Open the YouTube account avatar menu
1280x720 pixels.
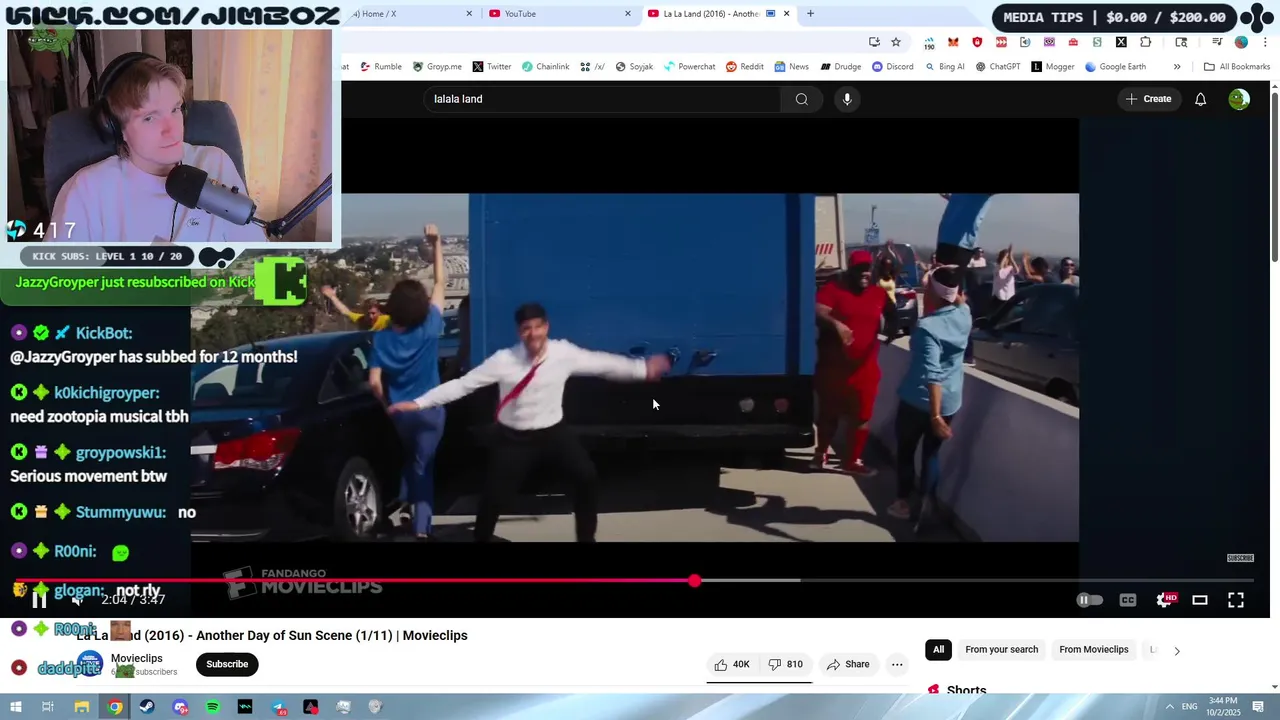pyautogui.click(x=1239, y=99)
